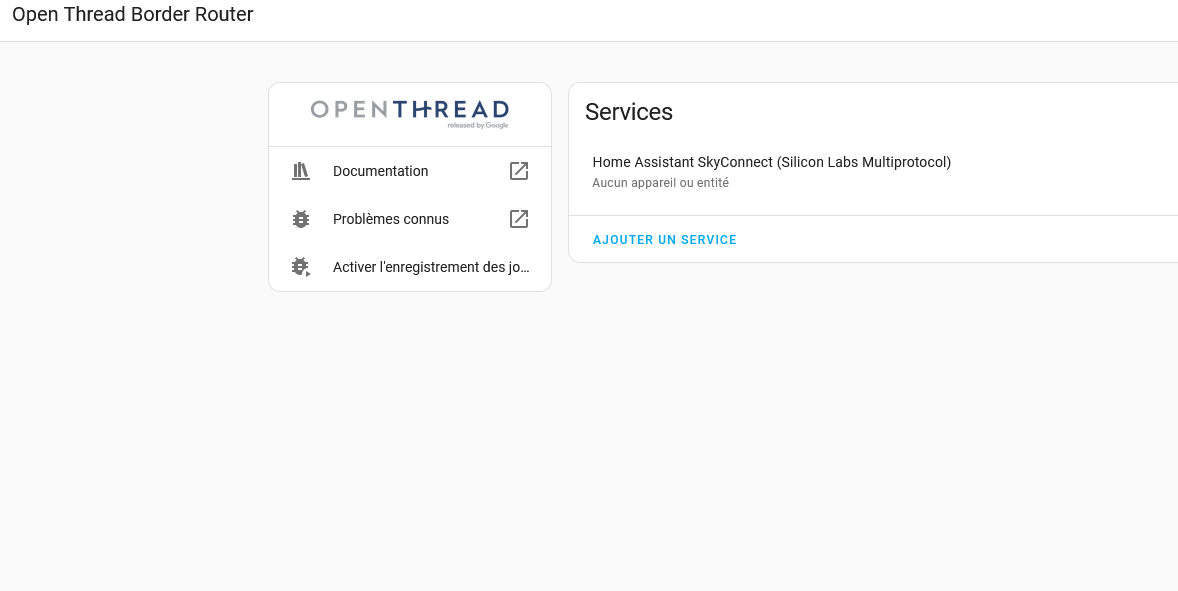
Task: Click the Documentation books icon
Action: (x=301, y=171)
